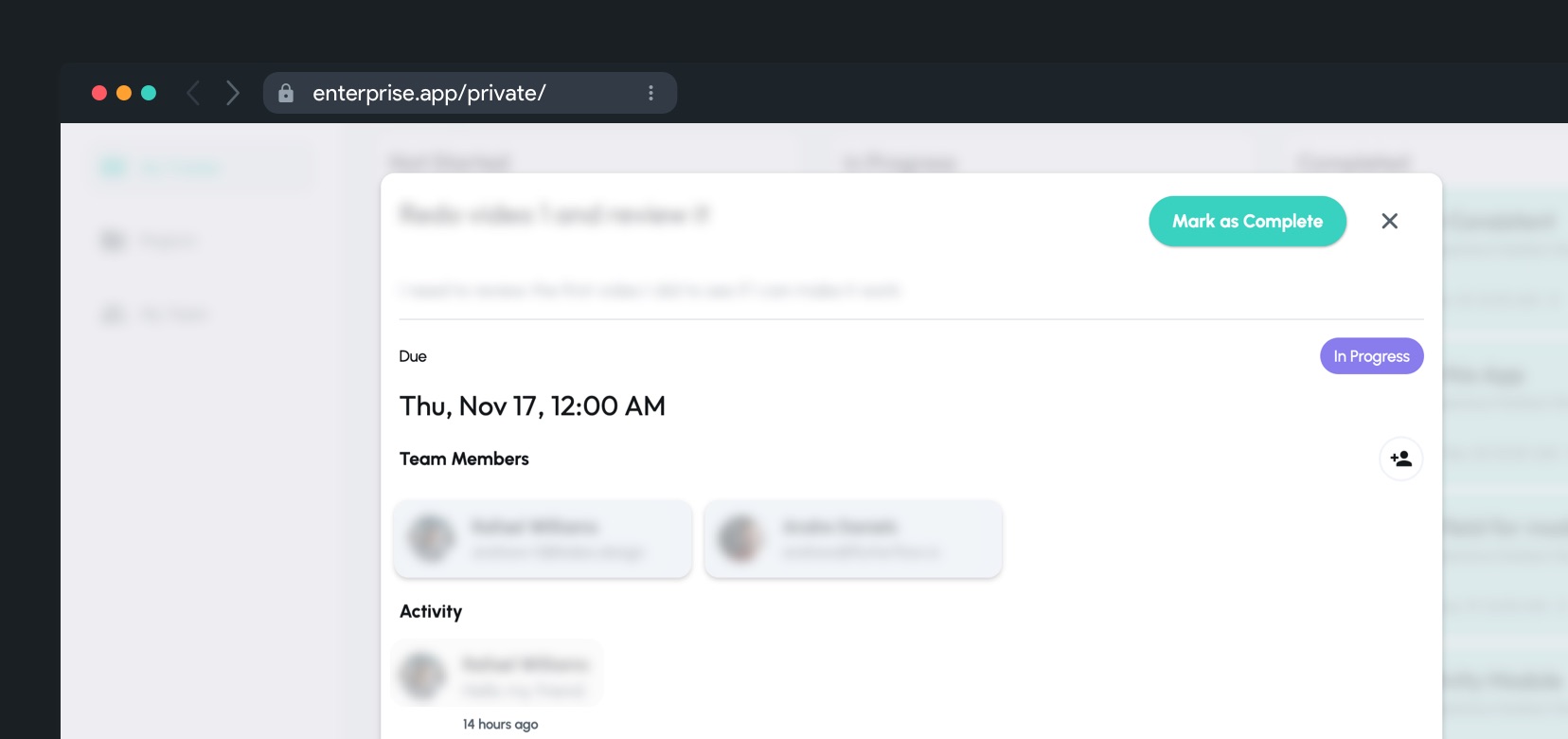Open the first team member card

click(x=543, y=539)
